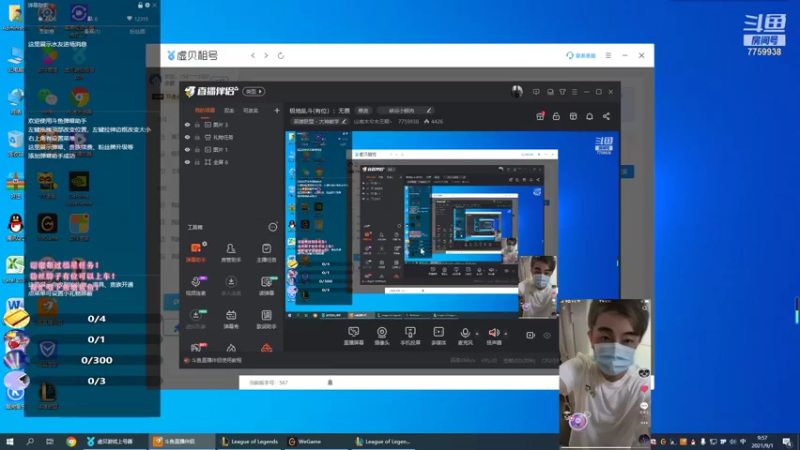The width and height of the screenshot is (800, 450).
Task: Select the third scene tab
Action: click(251, 110)
